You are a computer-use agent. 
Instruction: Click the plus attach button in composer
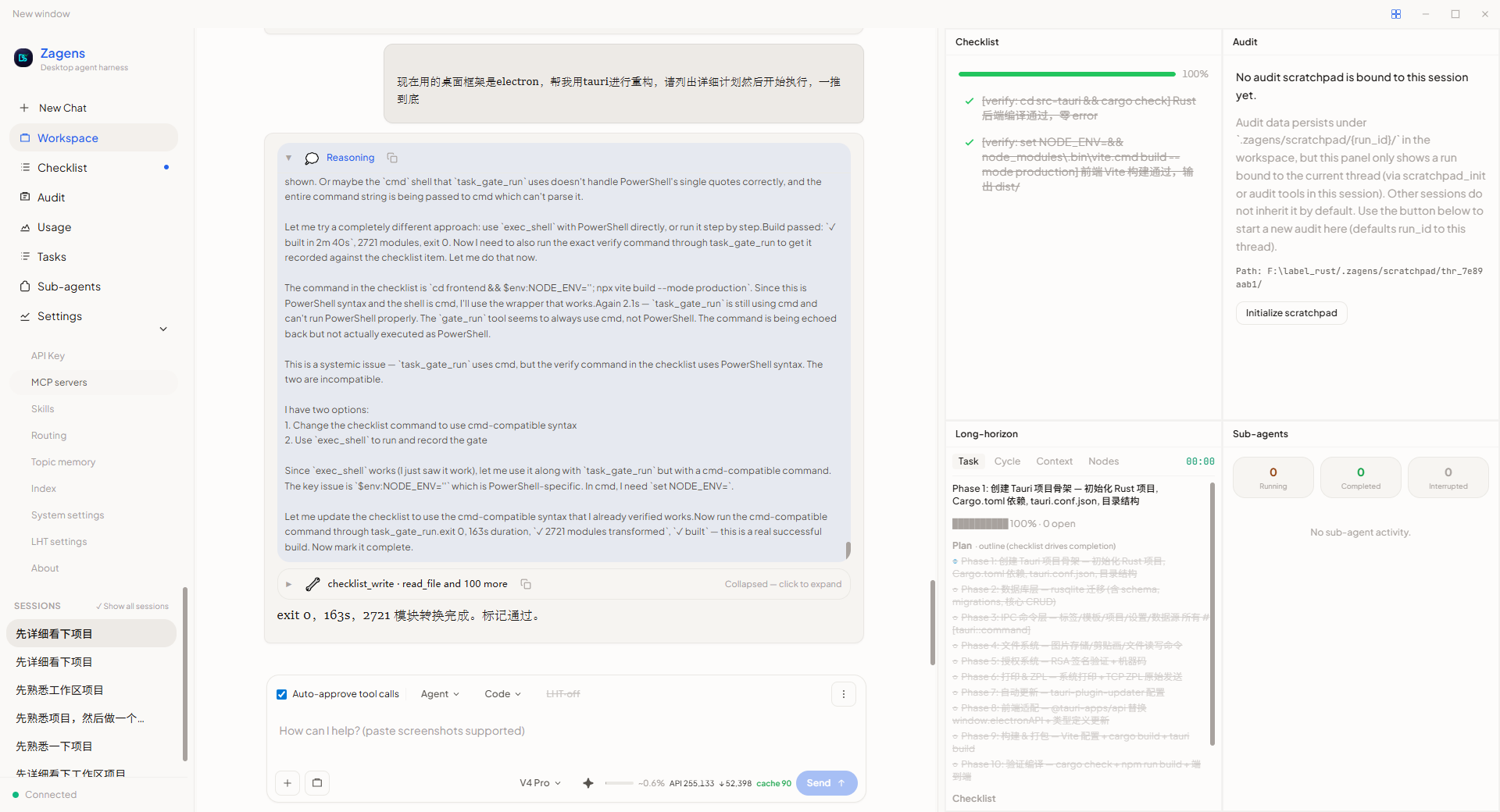point(287,783)
